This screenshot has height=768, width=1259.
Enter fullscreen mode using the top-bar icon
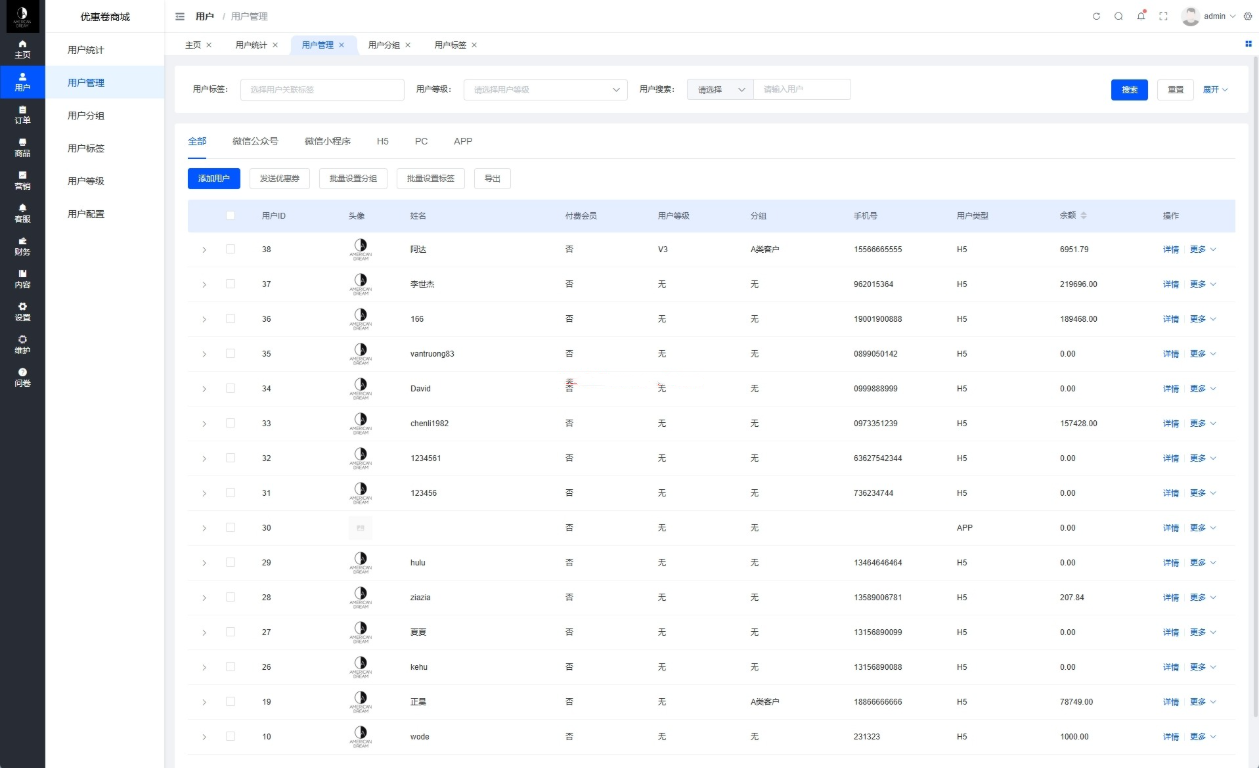point(1163,16)
